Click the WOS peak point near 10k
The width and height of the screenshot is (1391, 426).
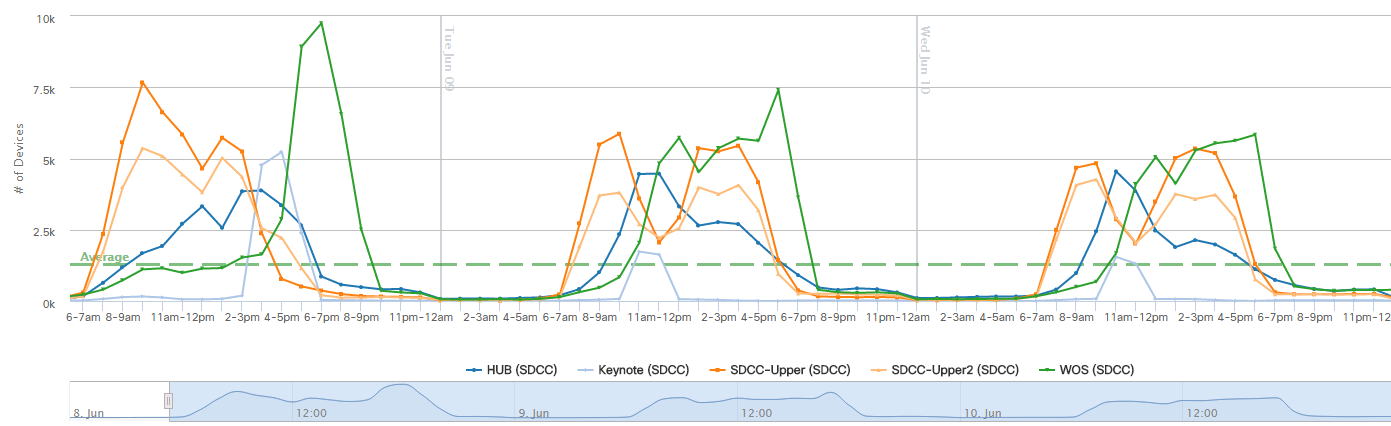point(321,23)
